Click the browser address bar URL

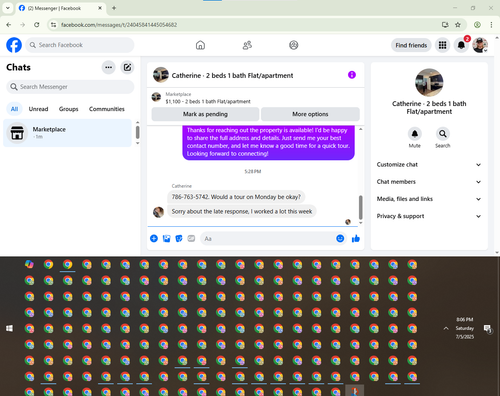pyautogui.click(x=119, y=25)
